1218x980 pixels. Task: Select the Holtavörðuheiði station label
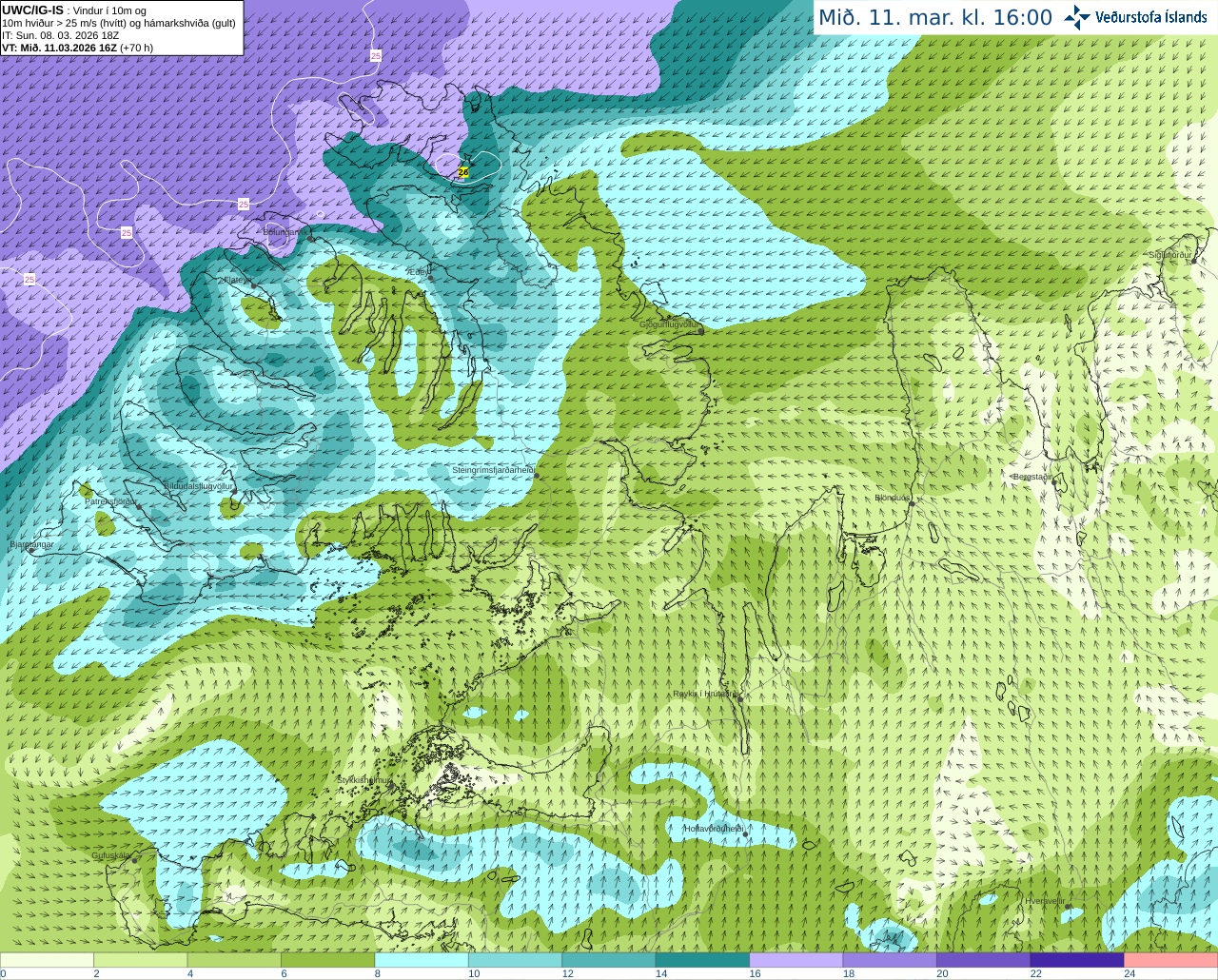tap(714, 829)
